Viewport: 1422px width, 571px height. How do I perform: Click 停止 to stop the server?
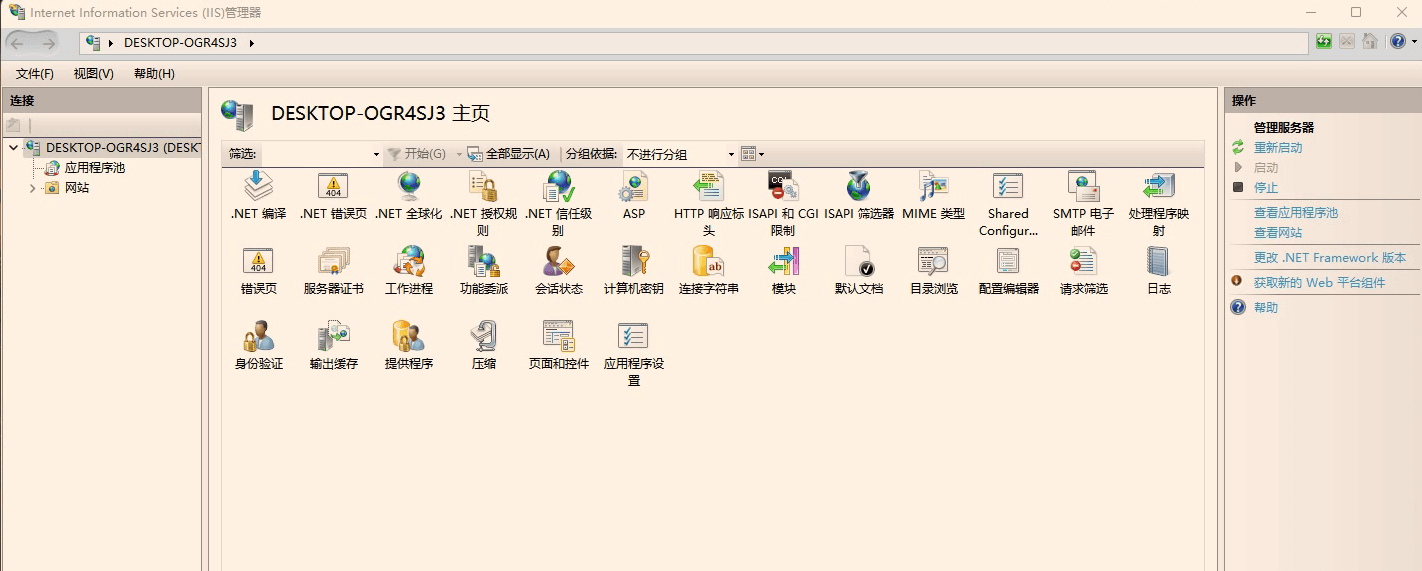pyautogui.click(x=1266, y=188)
